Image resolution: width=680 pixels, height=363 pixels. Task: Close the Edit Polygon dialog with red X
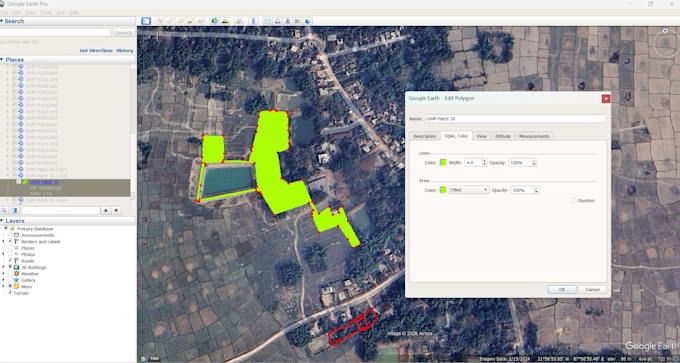(x=606, y=98)
